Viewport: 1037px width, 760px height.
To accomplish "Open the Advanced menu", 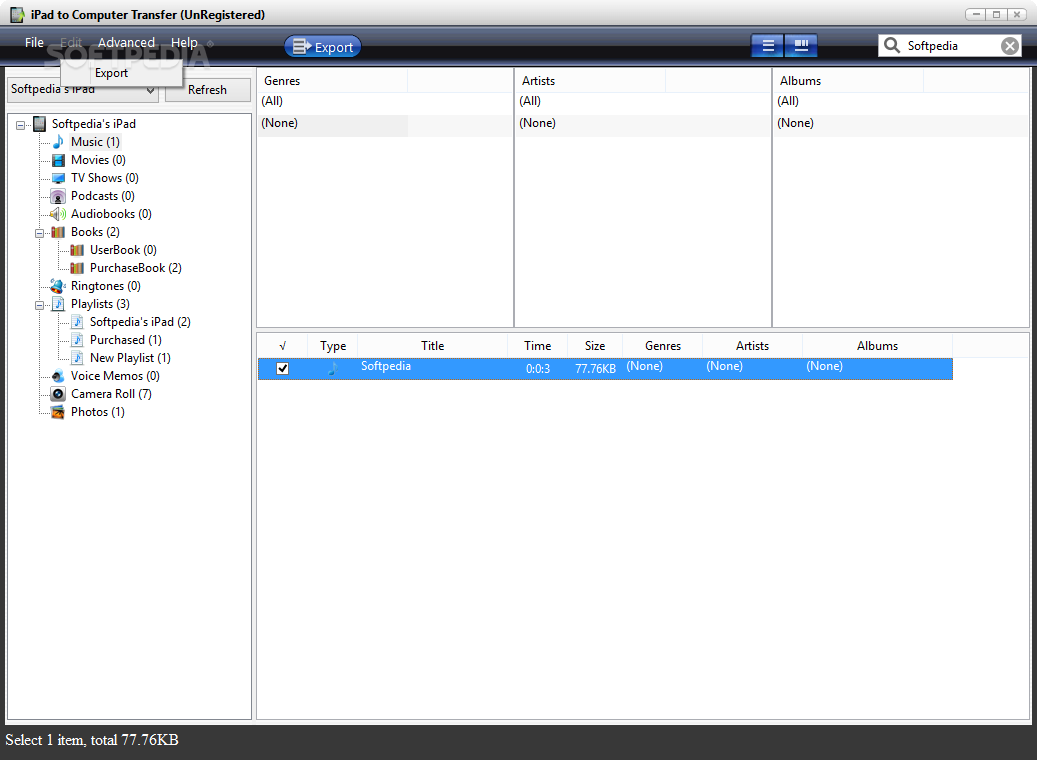I will [126, 42].
